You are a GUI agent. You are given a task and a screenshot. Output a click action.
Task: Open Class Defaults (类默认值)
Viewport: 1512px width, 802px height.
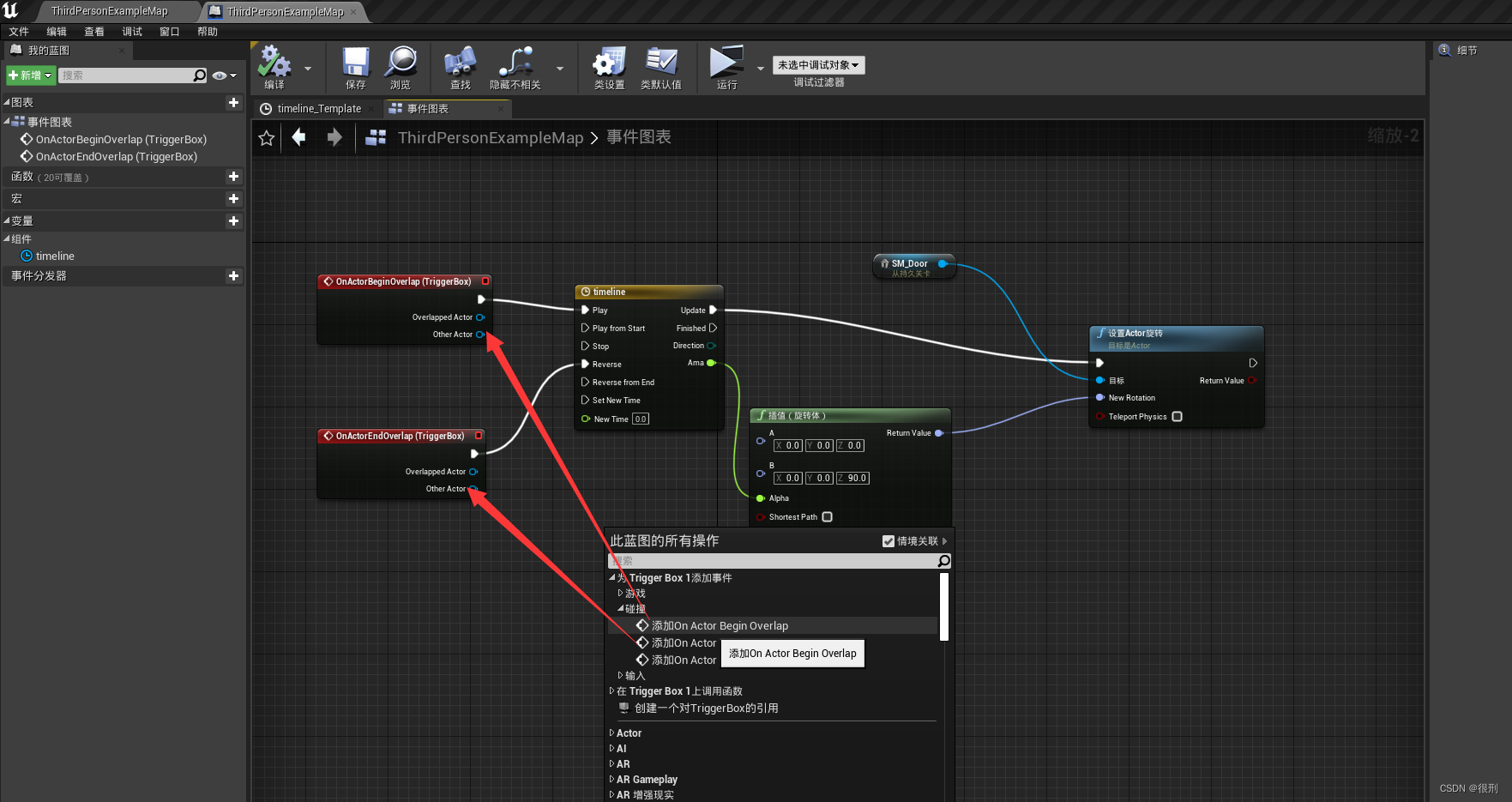[660, 62]
